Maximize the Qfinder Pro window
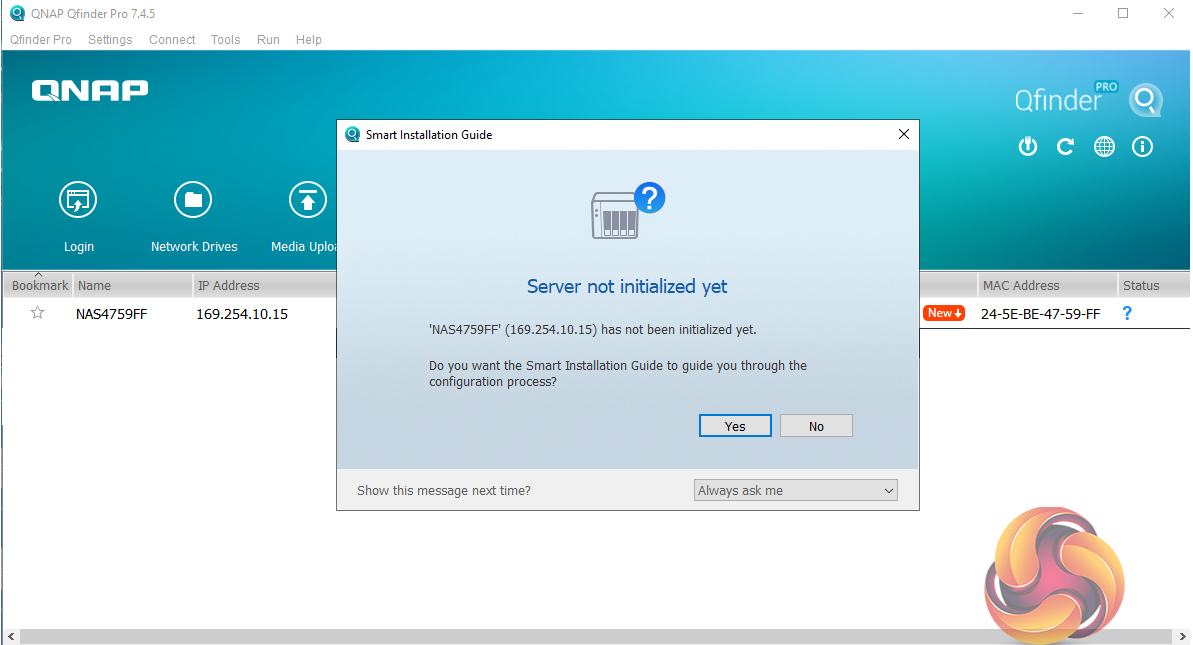1193x645 pixels. [x=1123, y=14]
